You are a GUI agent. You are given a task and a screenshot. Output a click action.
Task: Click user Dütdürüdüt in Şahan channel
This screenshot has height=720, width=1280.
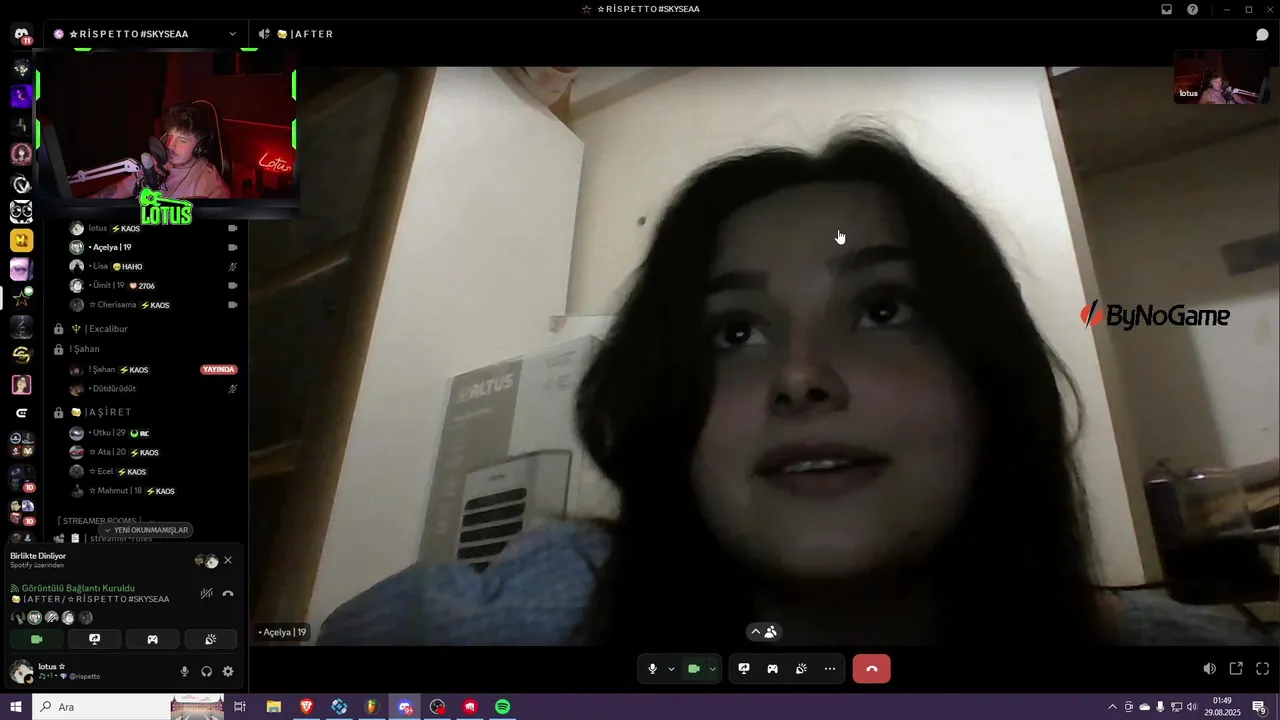(152, 388)
